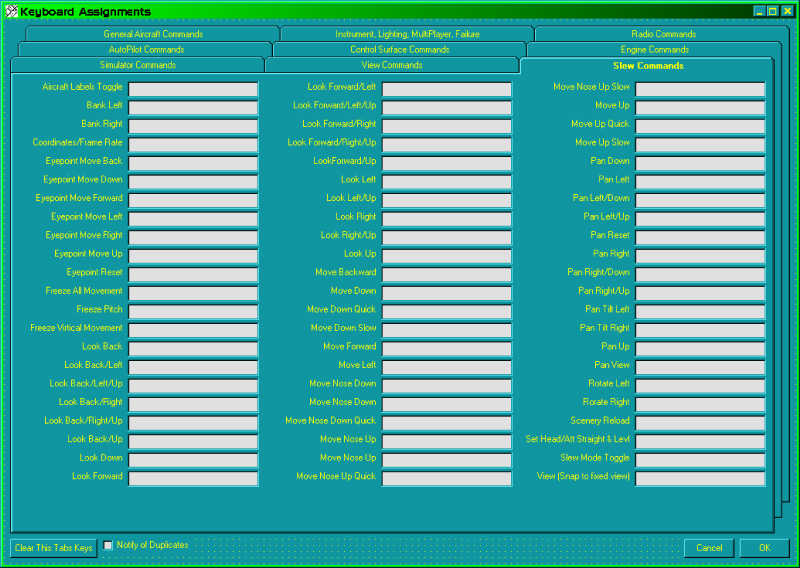Viewport: 800px width, 568px height.
Task: Click the Eyepoint Move Forward field
Action: [x=193, y=200]
